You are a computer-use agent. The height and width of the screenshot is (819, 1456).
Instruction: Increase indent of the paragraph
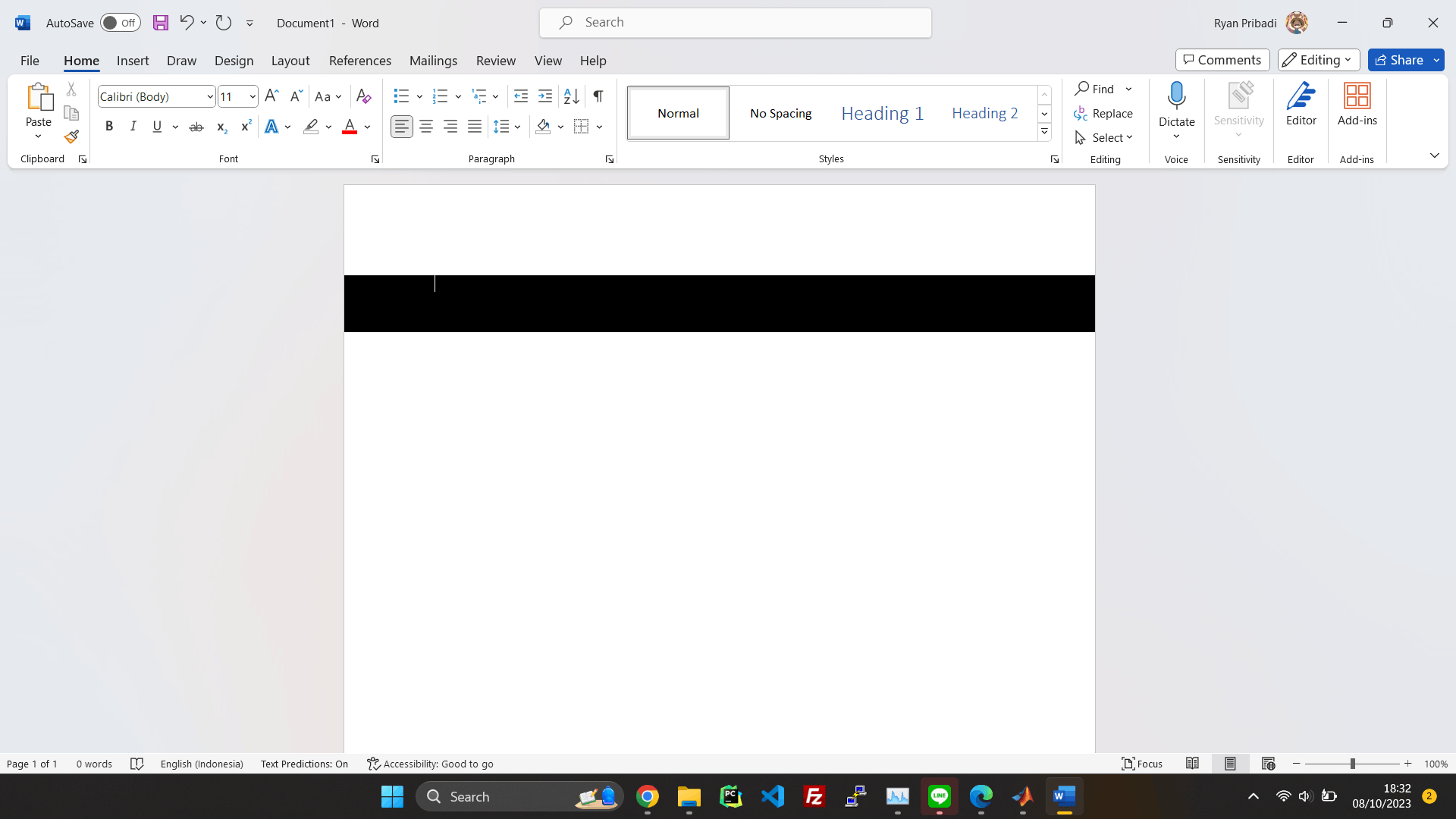[x=545, y=96]
